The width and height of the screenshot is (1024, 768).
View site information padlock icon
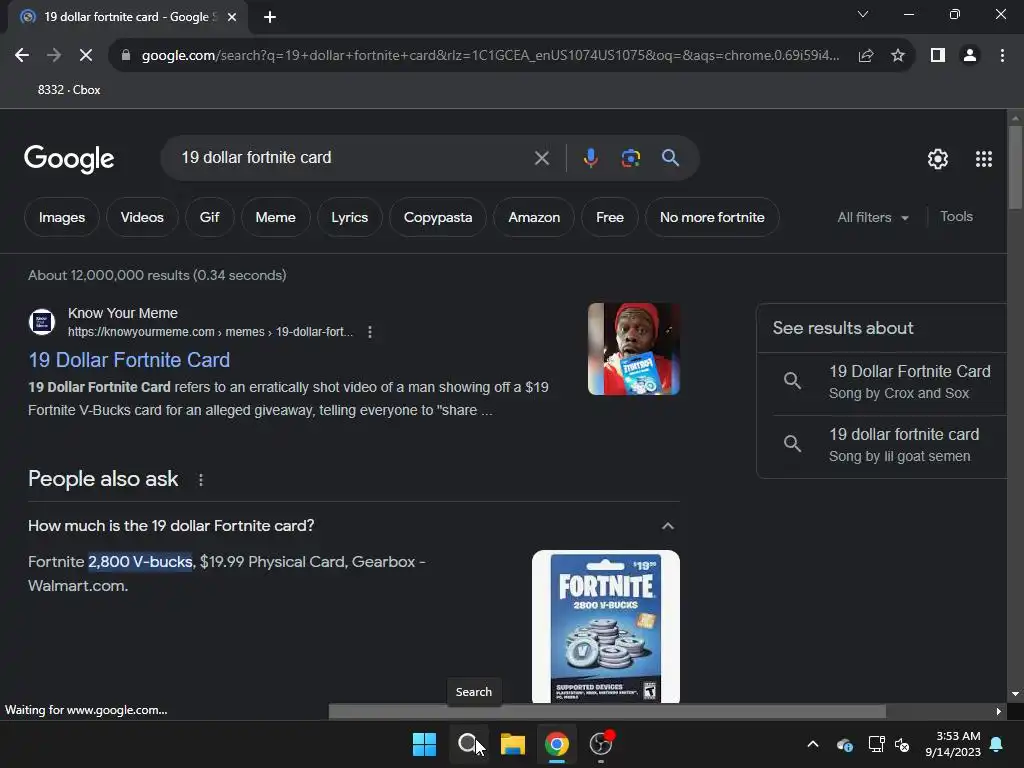pos(126,56)
